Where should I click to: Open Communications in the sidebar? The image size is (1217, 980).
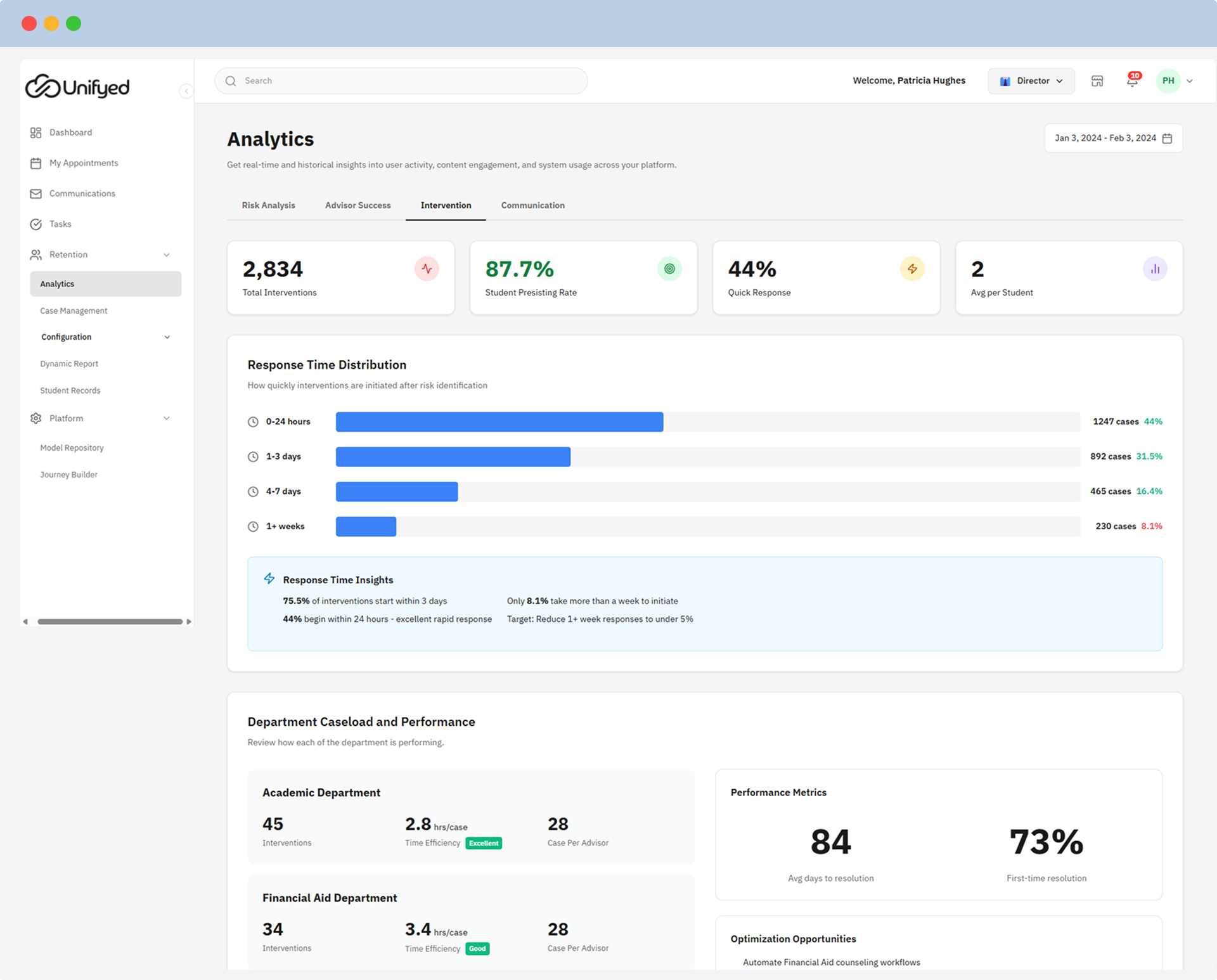click(82, 193)
